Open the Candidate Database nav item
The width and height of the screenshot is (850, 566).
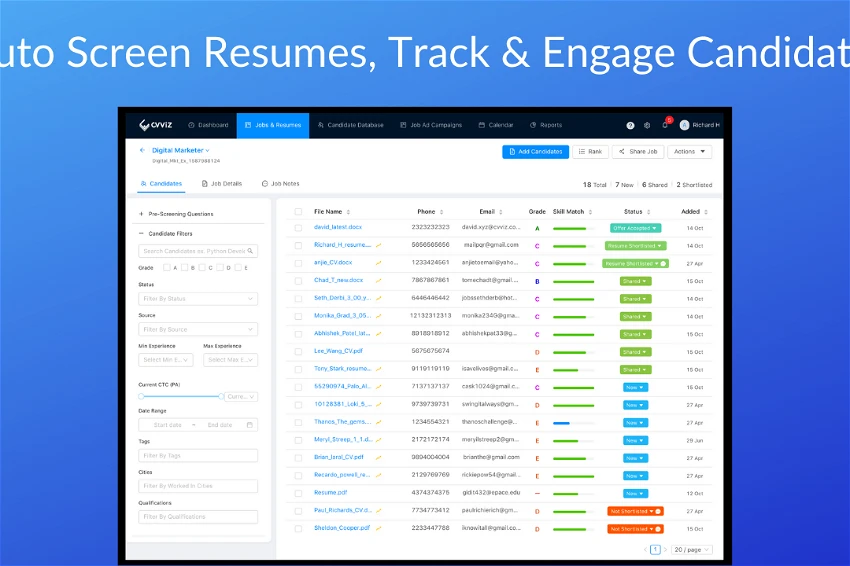pos(351,125)
